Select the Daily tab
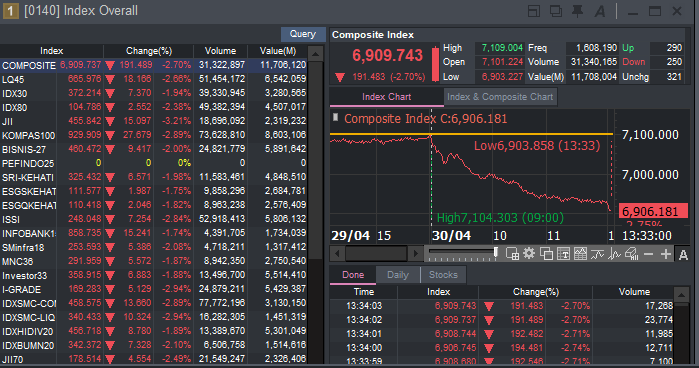 [x=398, y=275]
